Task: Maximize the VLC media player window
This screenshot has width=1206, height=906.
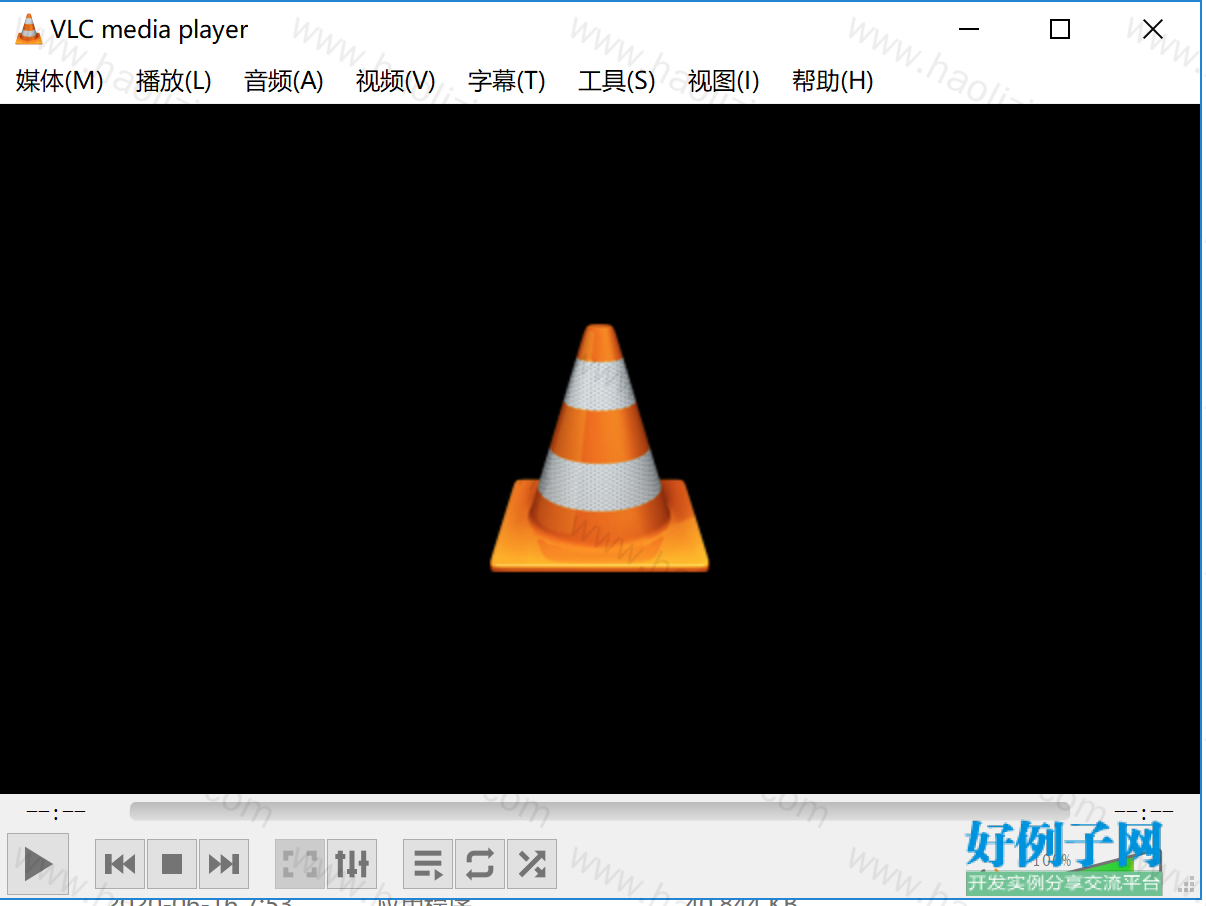Action: coord(1060,30)
